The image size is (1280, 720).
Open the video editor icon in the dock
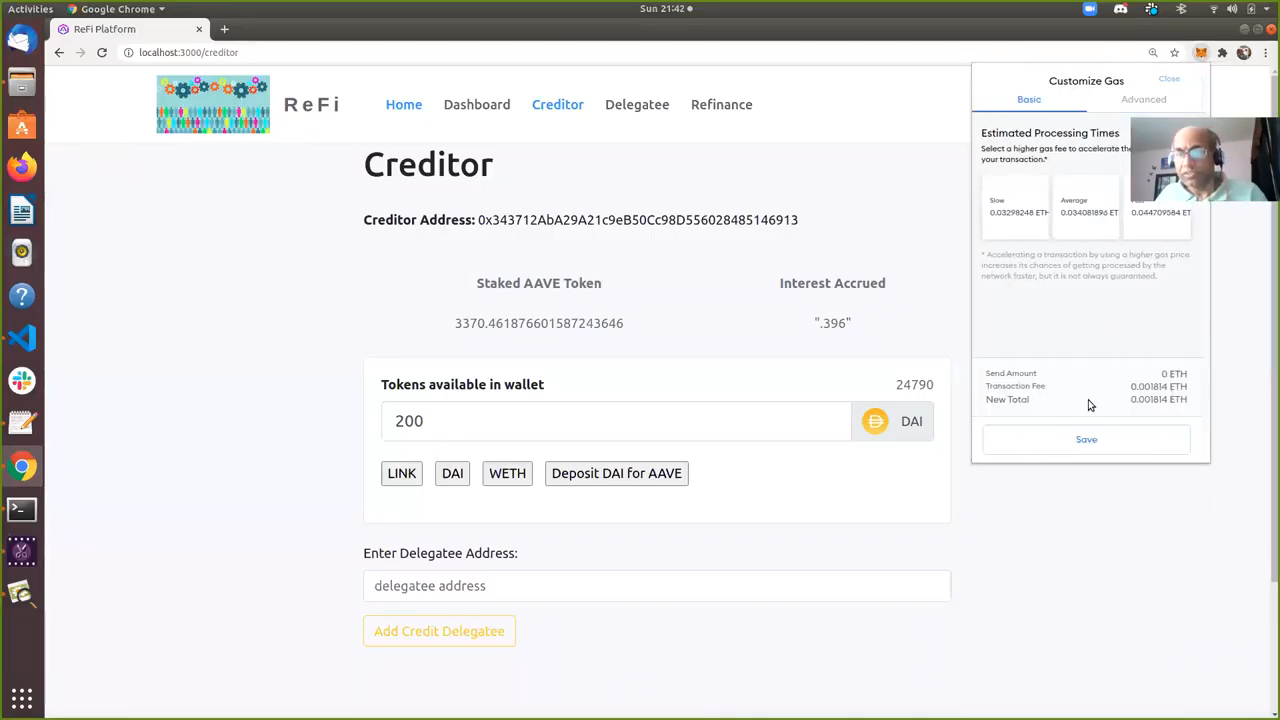(x=22, y=551)
